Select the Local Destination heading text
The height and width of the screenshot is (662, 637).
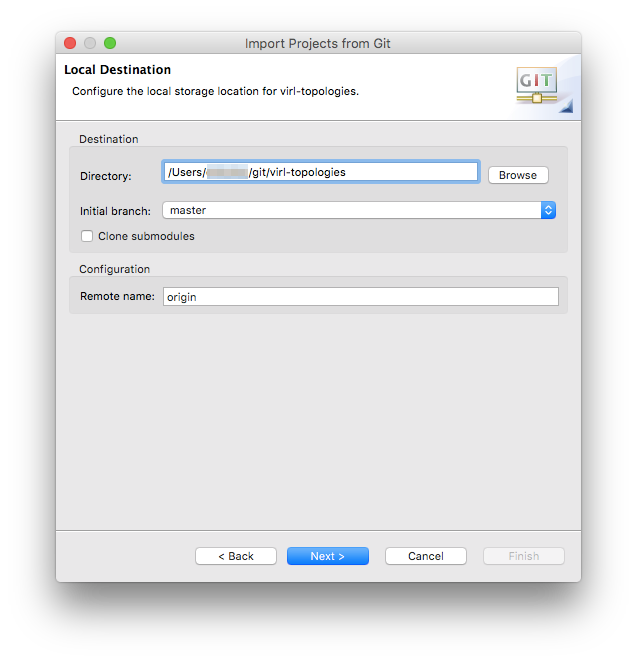(x=117, y=70)
